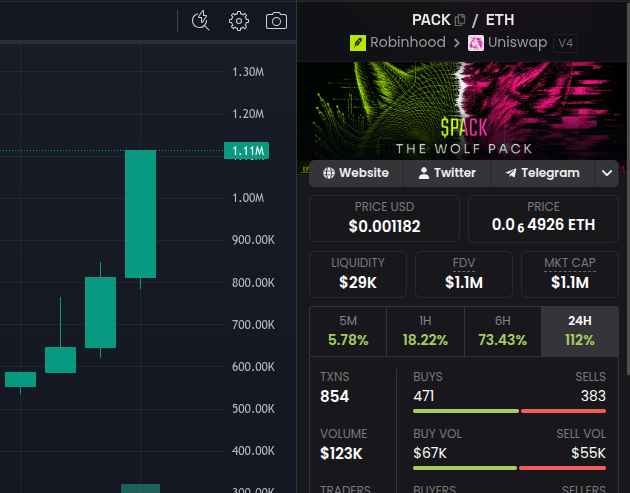
Task: Expand more links chevron beside Telegram
Action: pos(607,173)
